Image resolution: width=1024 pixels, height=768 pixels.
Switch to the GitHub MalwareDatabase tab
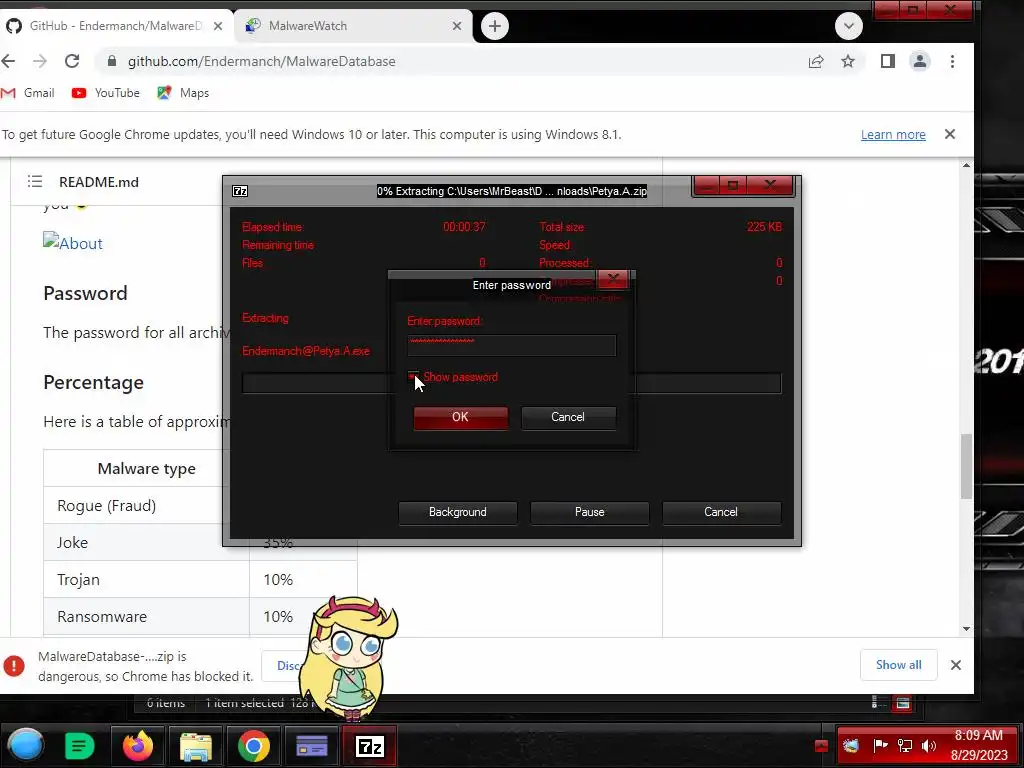point(116,25)
